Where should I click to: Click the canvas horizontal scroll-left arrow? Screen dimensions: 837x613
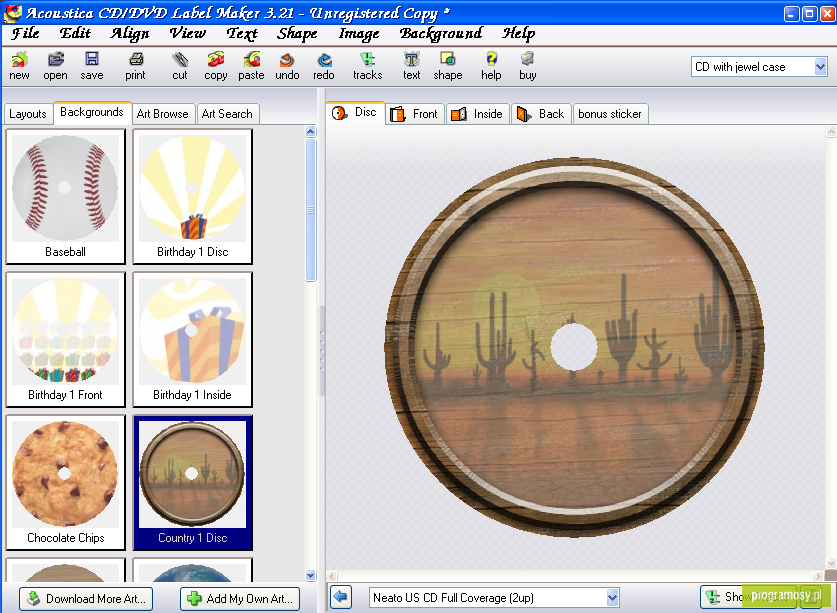331,576
